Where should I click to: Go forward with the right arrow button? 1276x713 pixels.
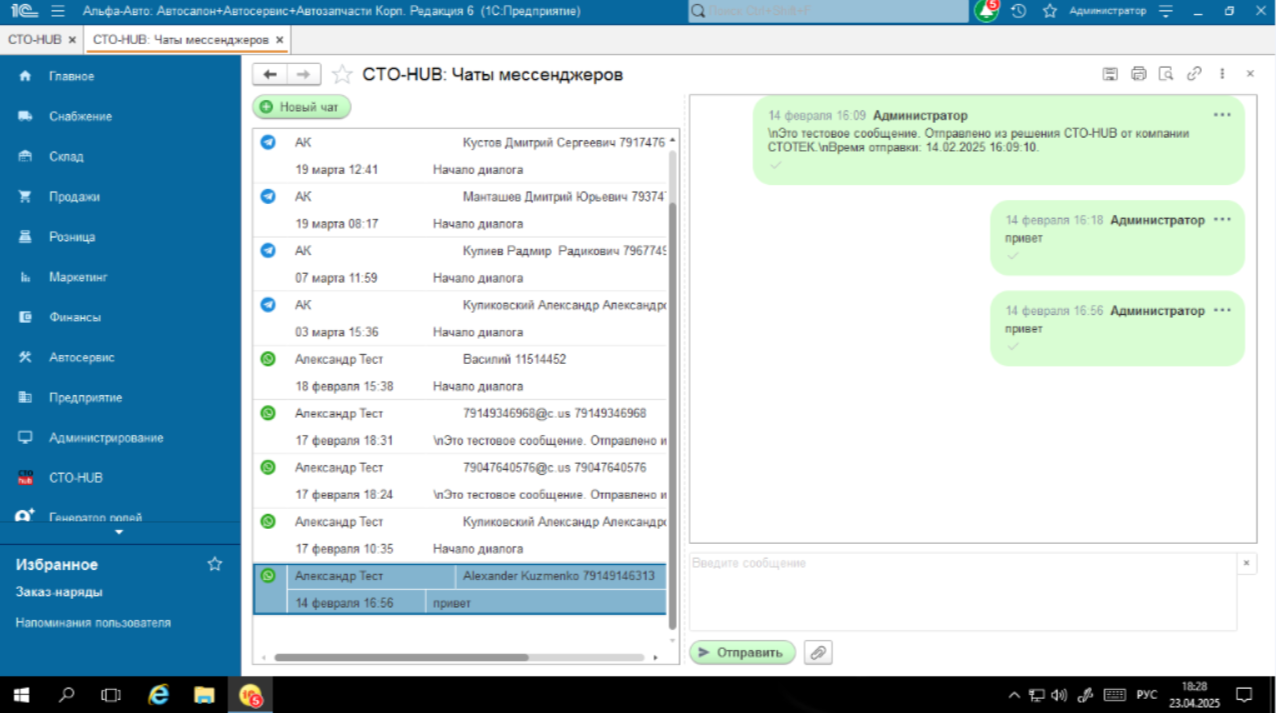coord(304,75)
